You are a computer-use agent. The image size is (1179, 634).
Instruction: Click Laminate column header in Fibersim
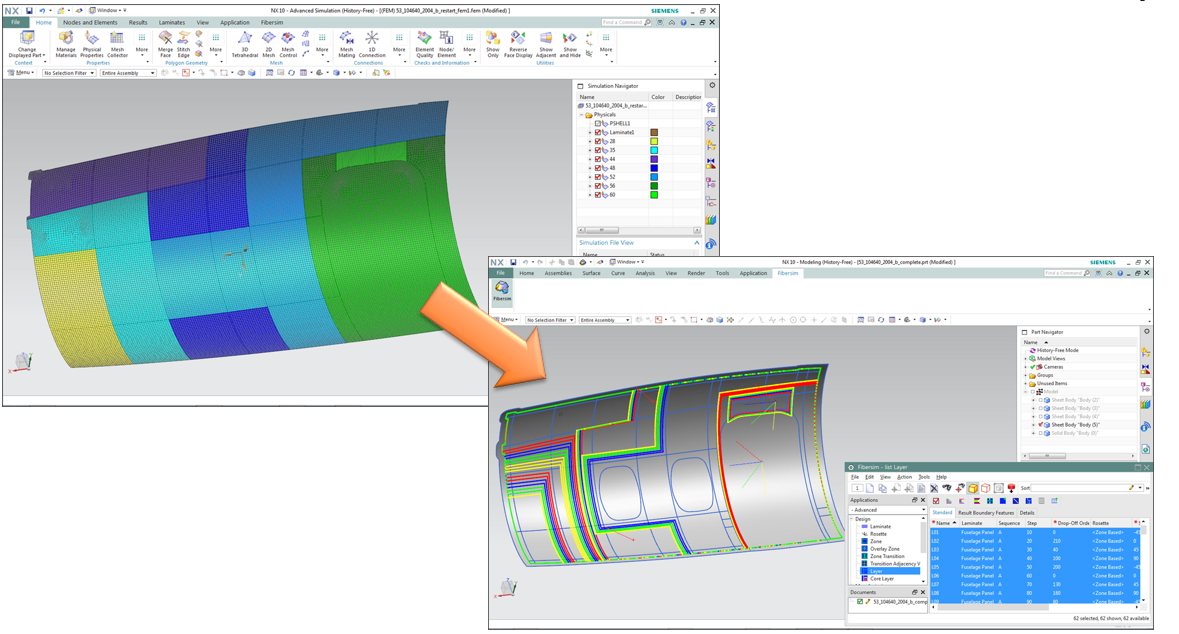coord(977,523)
